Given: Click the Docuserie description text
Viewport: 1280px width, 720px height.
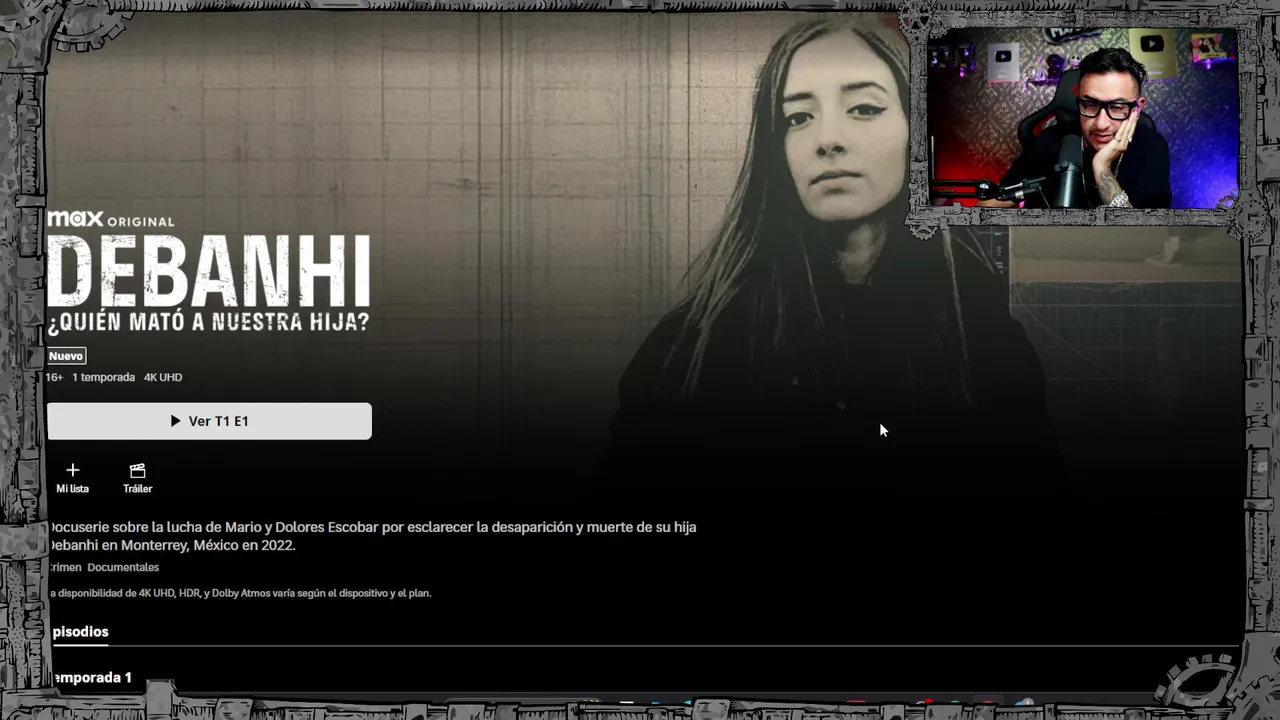Looking at the screenshot, I should pyautogui.click(x=372, y=536).
